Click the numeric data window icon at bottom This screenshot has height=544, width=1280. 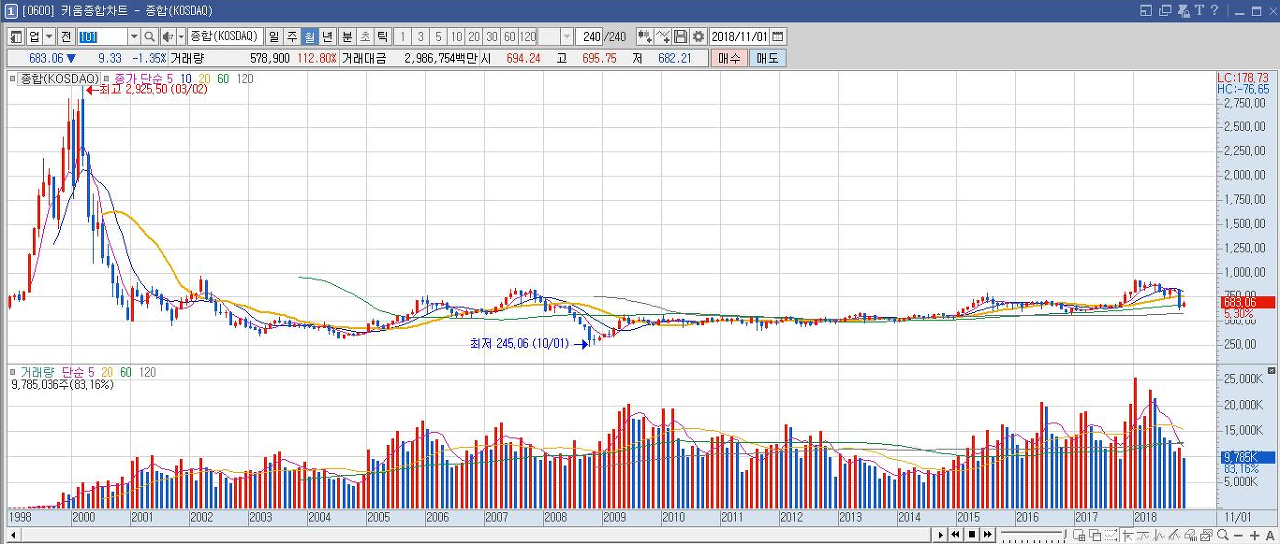pyautogui.click(x=1079, y=535)
